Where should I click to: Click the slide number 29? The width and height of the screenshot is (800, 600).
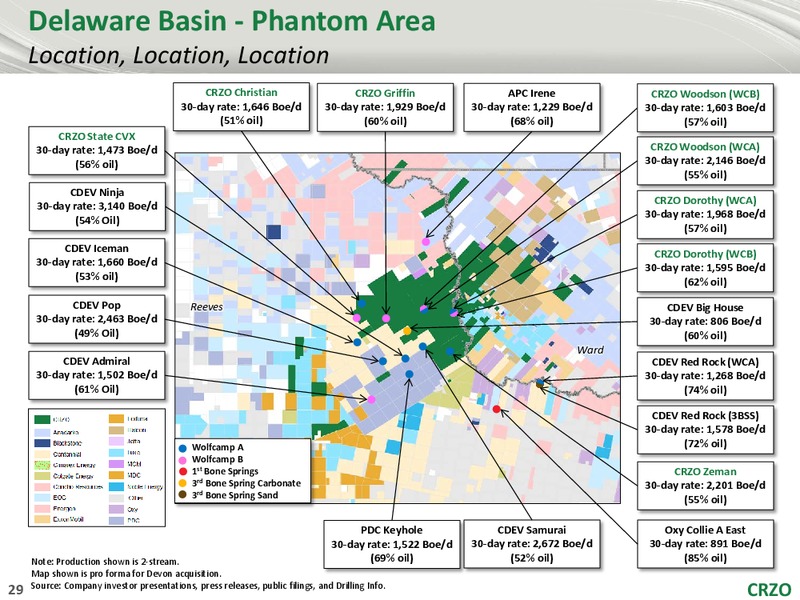(16, 590)
